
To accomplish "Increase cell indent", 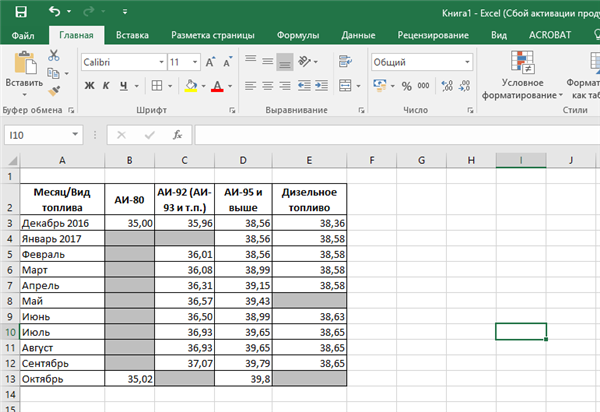I will click(x=321, y=86).
